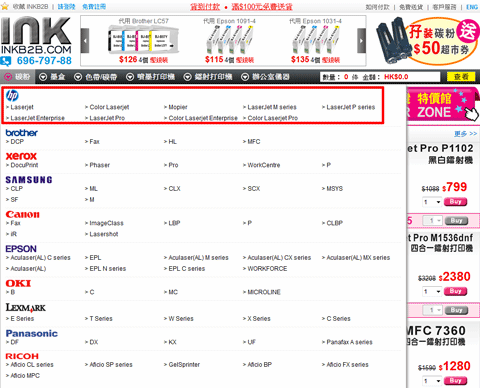Click the favorite star icon at top left
The image size is (480, 388).
(x=5, y=7)
